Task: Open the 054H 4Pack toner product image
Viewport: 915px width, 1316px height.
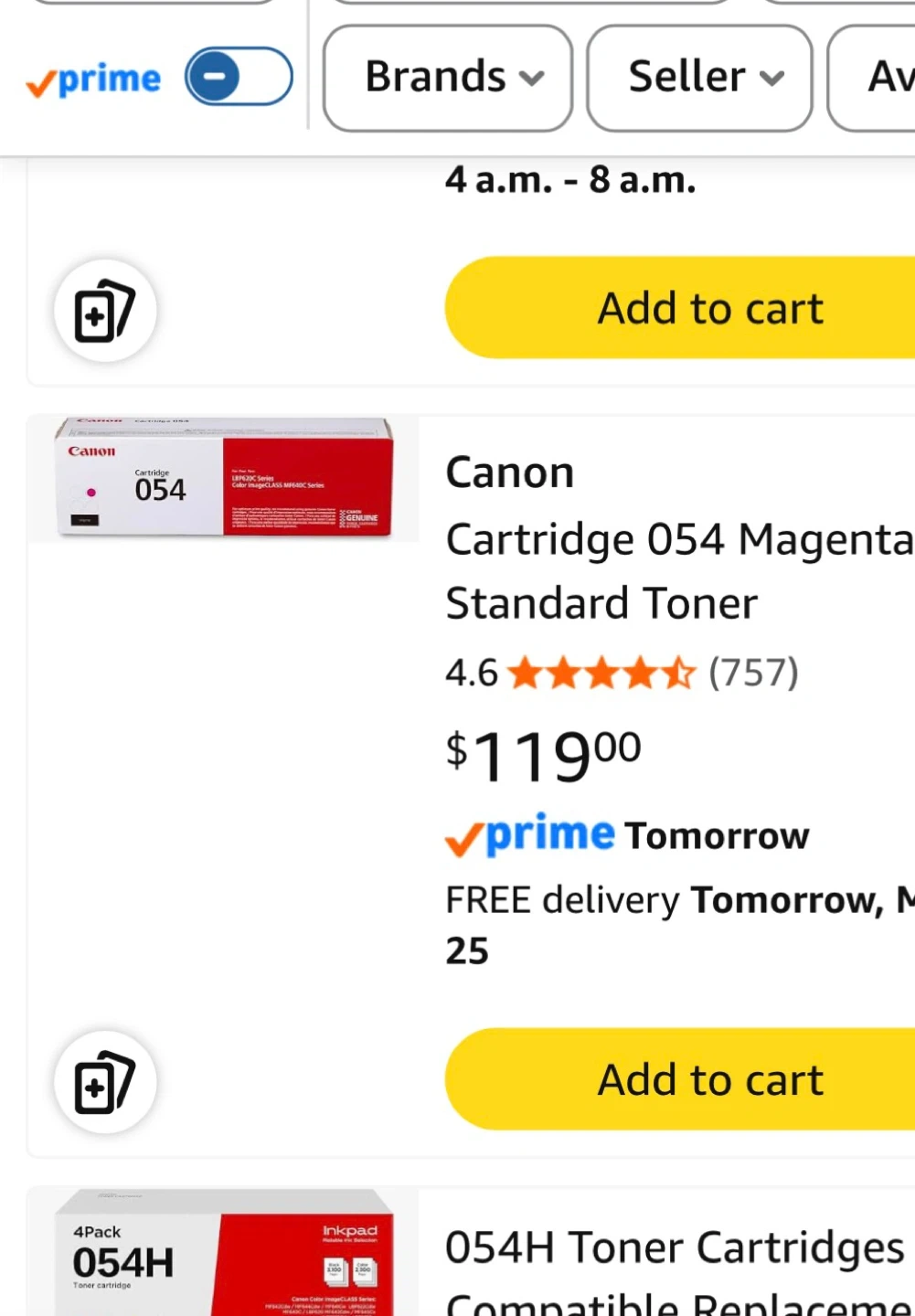Action: 224,1254
